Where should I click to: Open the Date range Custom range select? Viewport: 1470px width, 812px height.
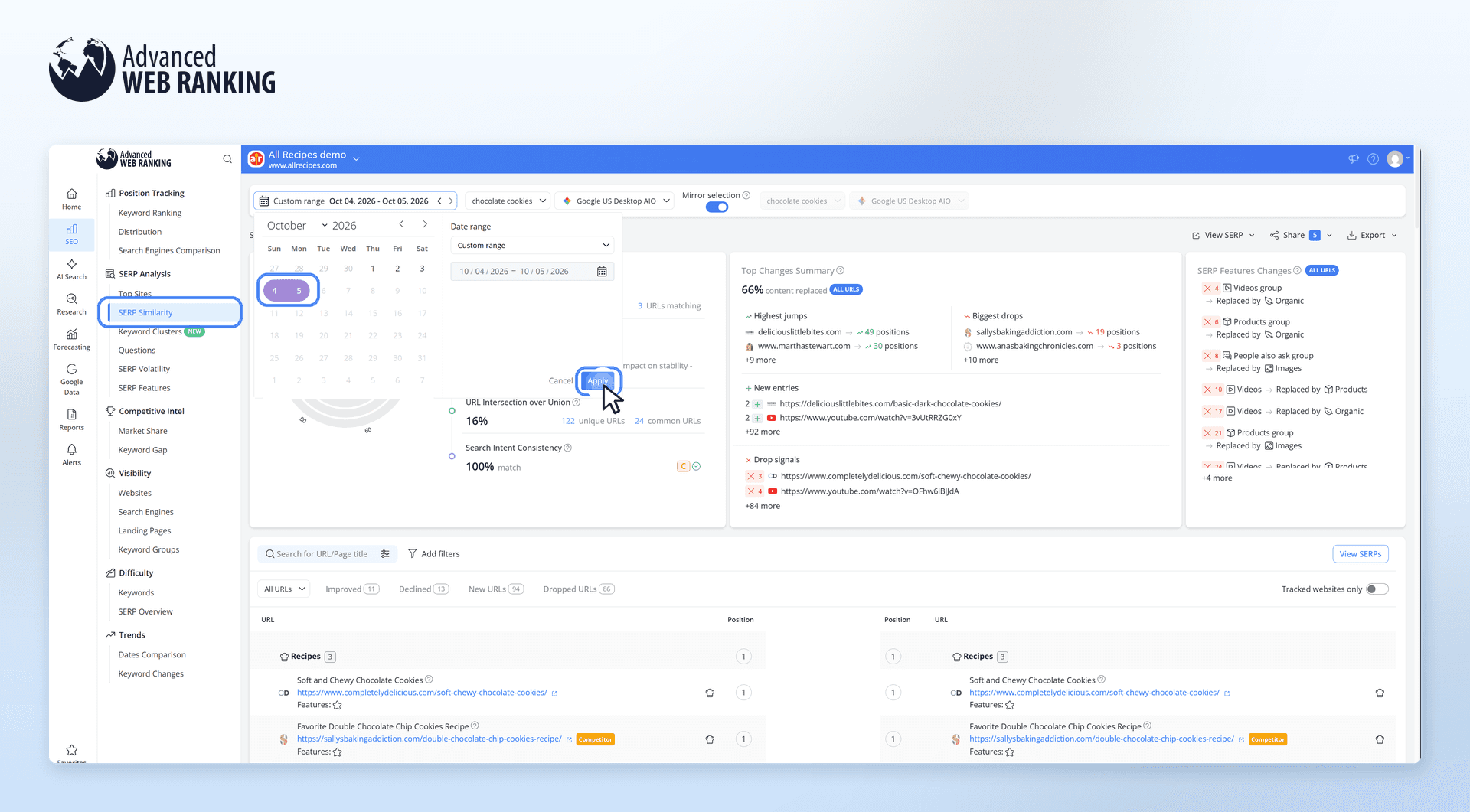(533, 246)
